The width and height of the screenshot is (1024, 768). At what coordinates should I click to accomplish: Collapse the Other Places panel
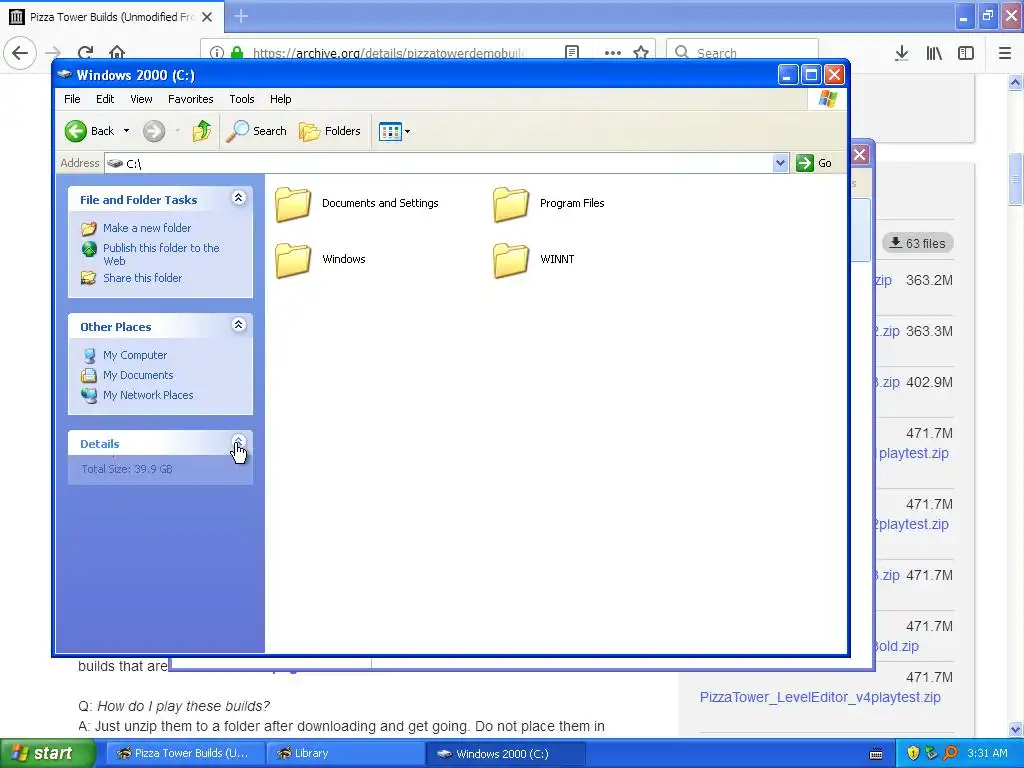pyautogui.click(x=238, y=325)
